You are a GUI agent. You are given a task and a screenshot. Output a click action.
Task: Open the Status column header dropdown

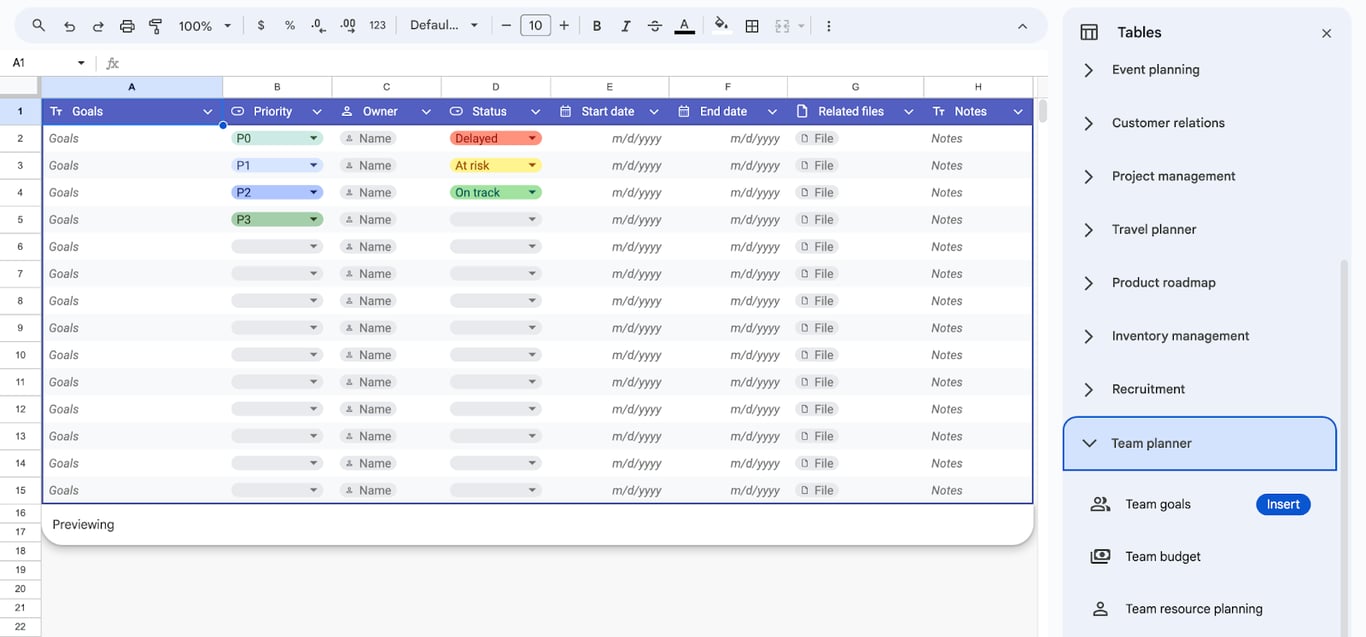[x=535, y=112]
